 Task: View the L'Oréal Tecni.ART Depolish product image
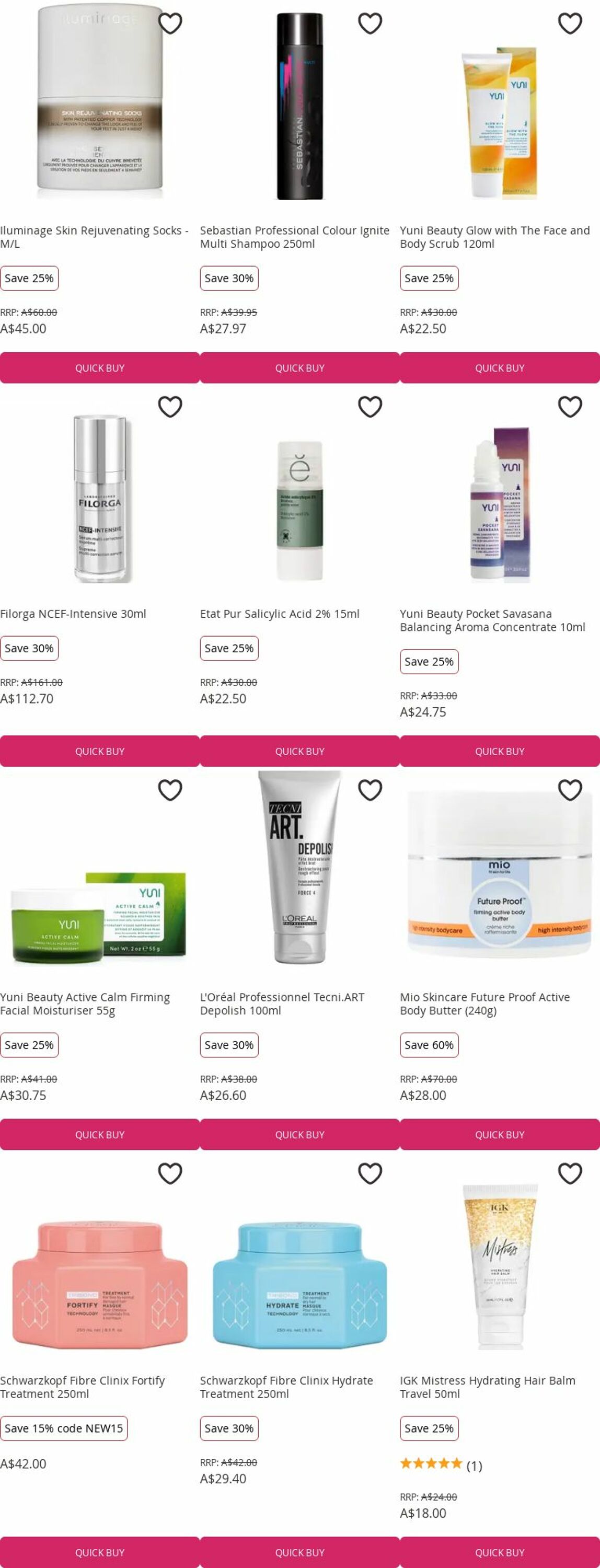[x=300, y=868]
